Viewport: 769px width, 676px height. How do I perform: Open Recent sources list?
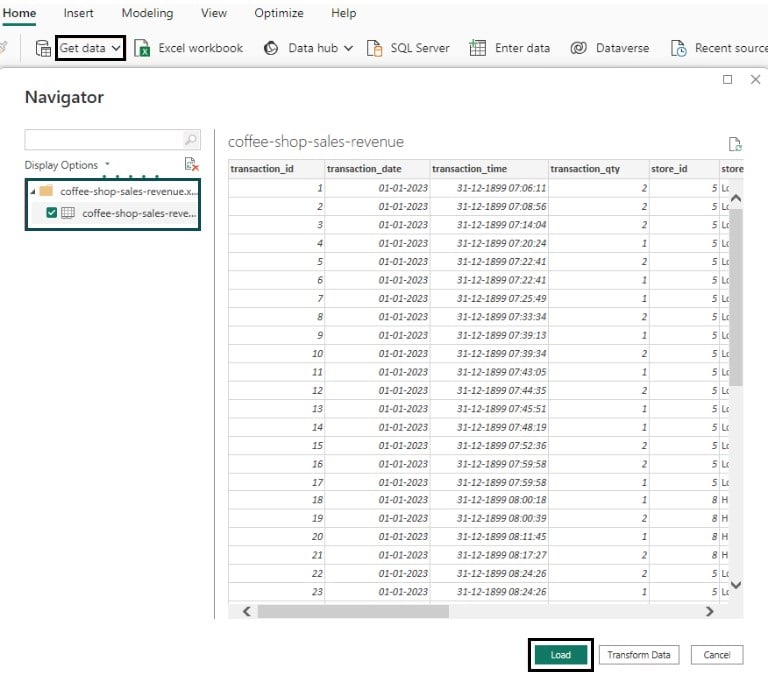[731, 48]
